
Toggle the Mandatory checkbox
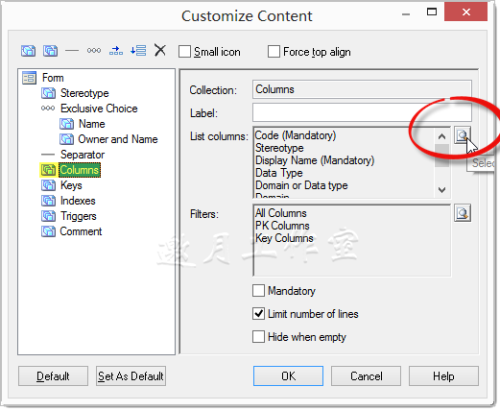[x=259, y=291]
